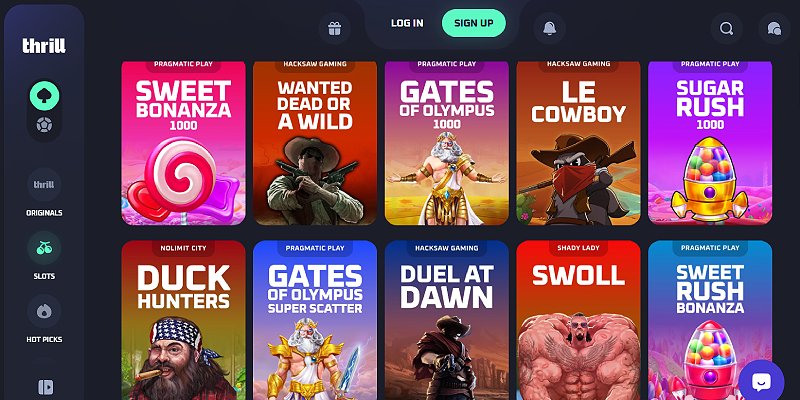
Task: Click the live support chat bubble button
Action: [761, 380]
